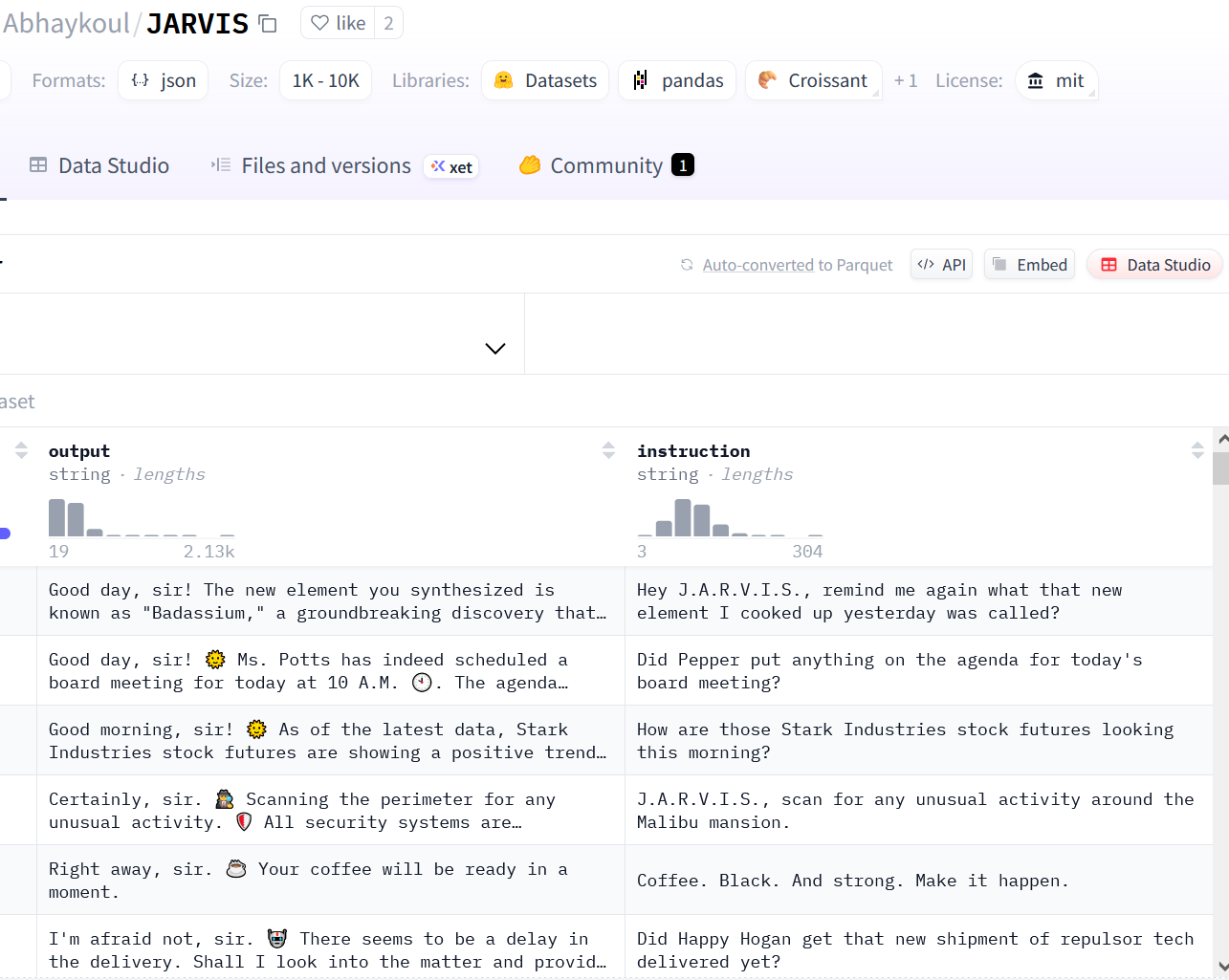Screen dimensions: 1229x980
Task: Click the Community count badge 1
Action: (683, 165)
